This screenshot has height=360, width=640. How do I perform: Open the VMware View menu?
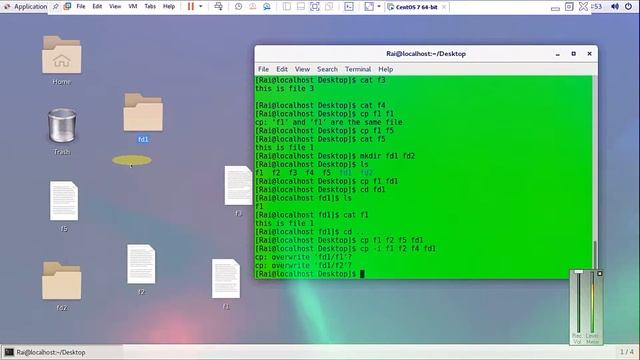point(115,7)
